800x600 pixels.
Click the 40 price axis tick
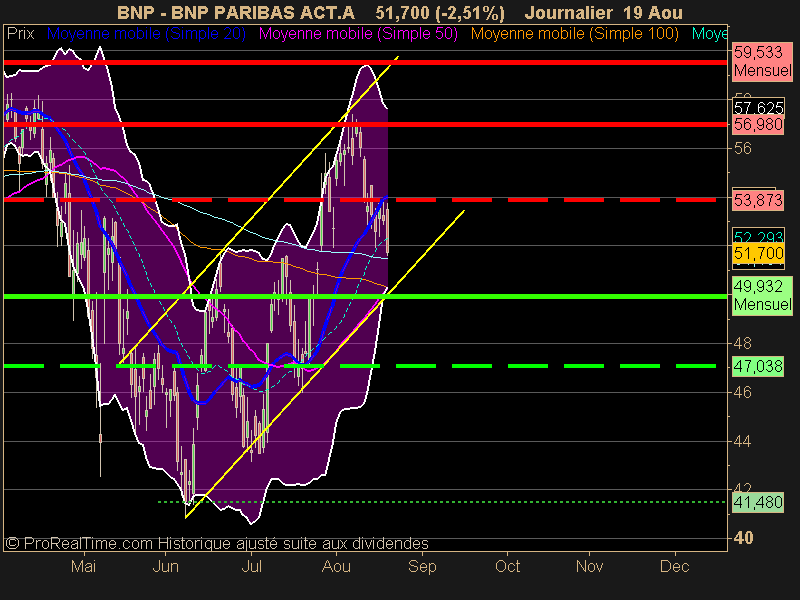coord(743,538)
